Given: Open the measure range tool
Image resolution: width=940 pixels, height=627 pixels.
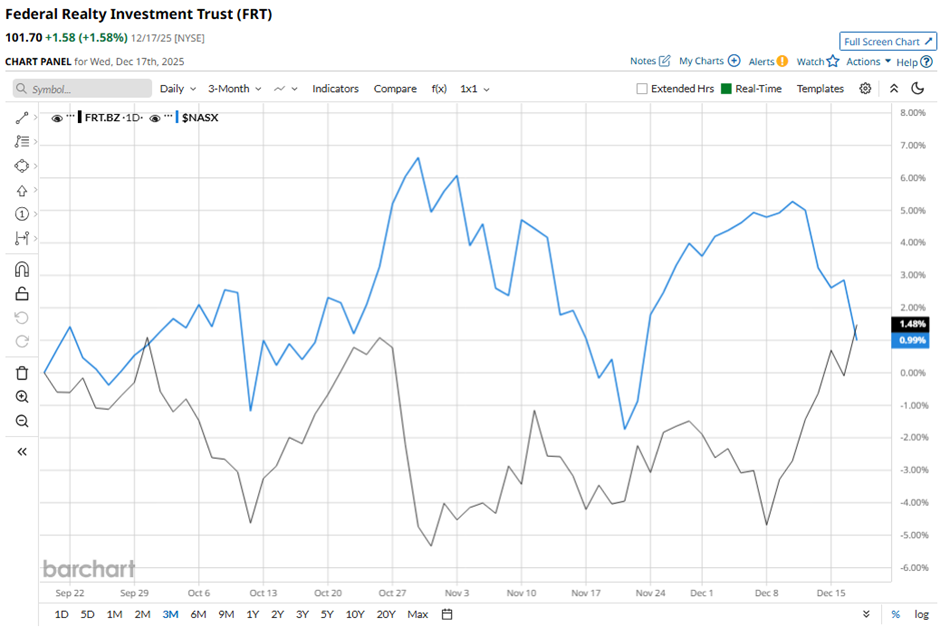Looking at the screenshot, I should click(x=22, y=238).
